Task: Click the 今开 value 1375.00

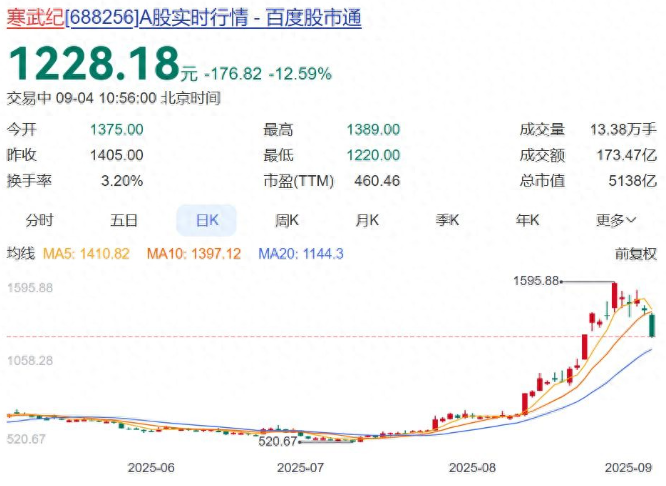Action: tap(117, 130)
